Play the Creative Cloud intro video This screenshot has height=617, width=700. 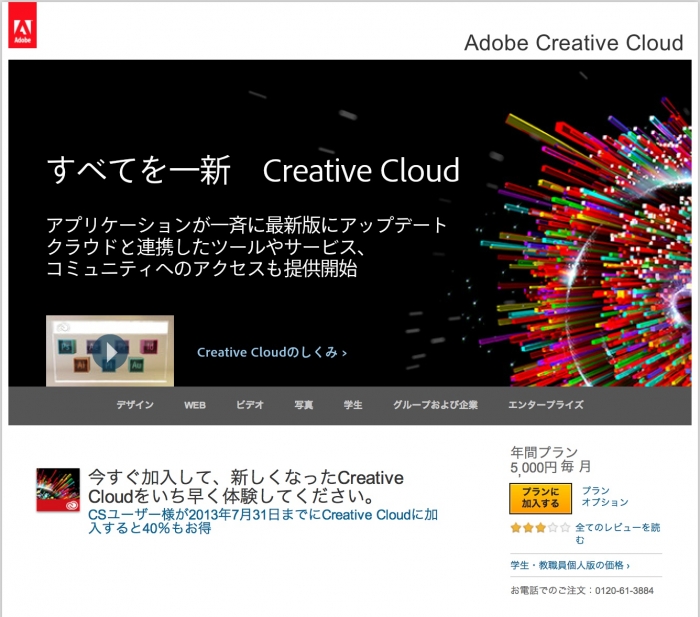click(110, 351)
